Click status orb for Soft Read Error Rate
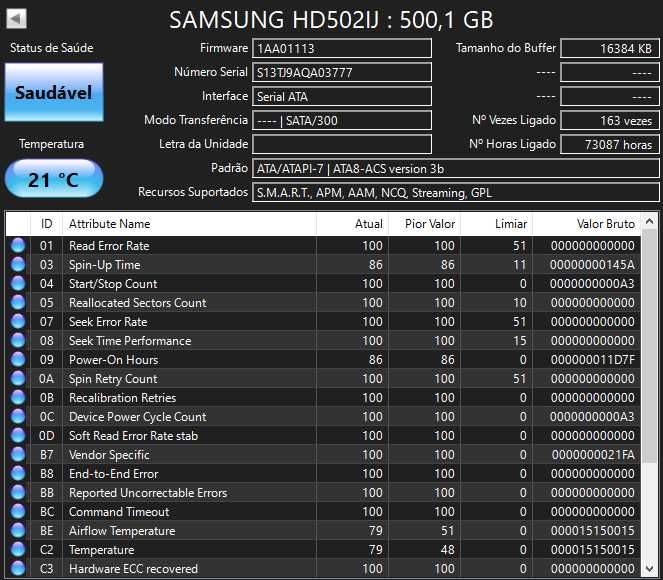 tap(18, 436)
